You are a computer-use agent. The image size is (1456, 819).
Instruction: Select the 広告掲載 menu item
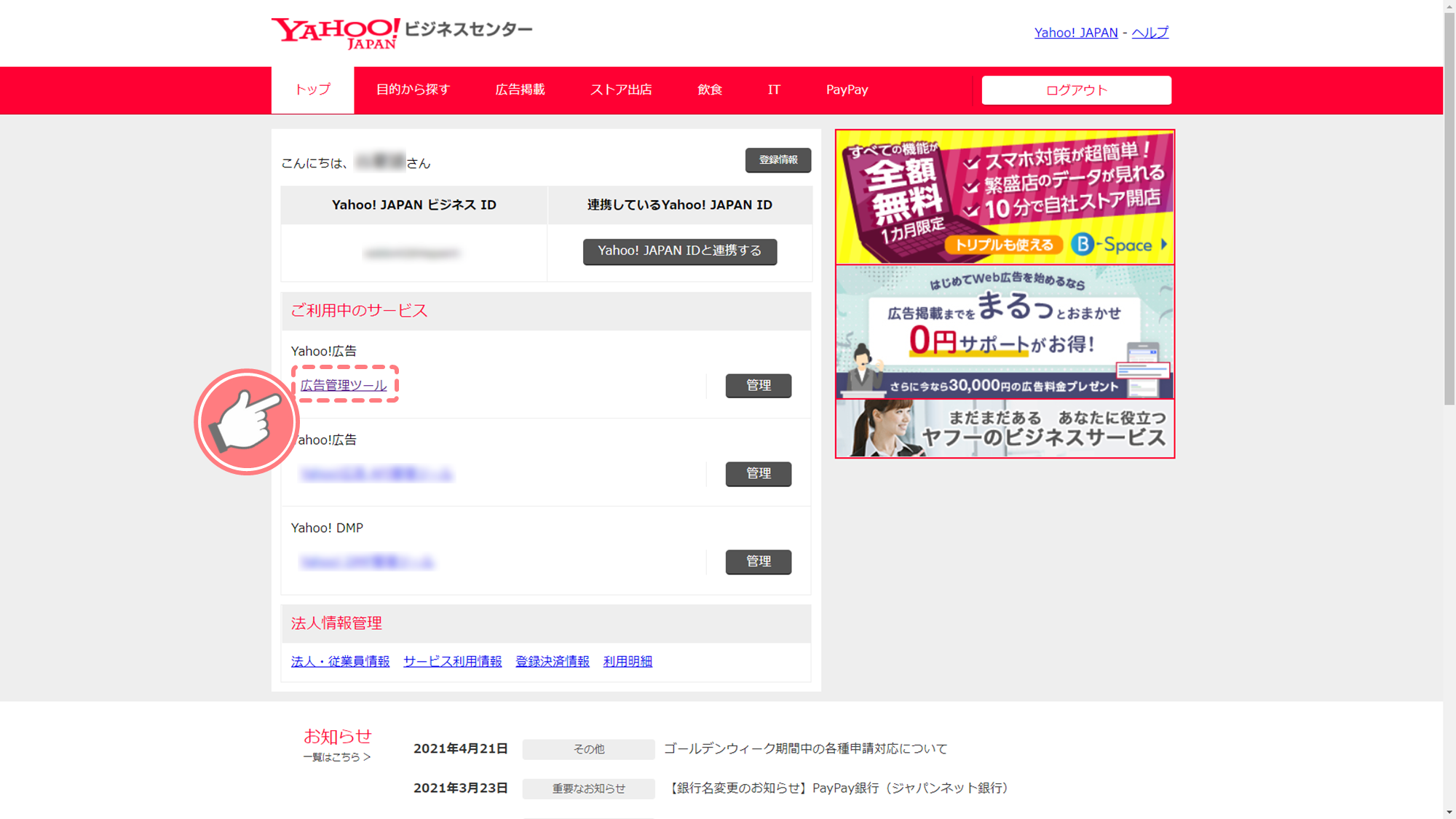point(520,90)
